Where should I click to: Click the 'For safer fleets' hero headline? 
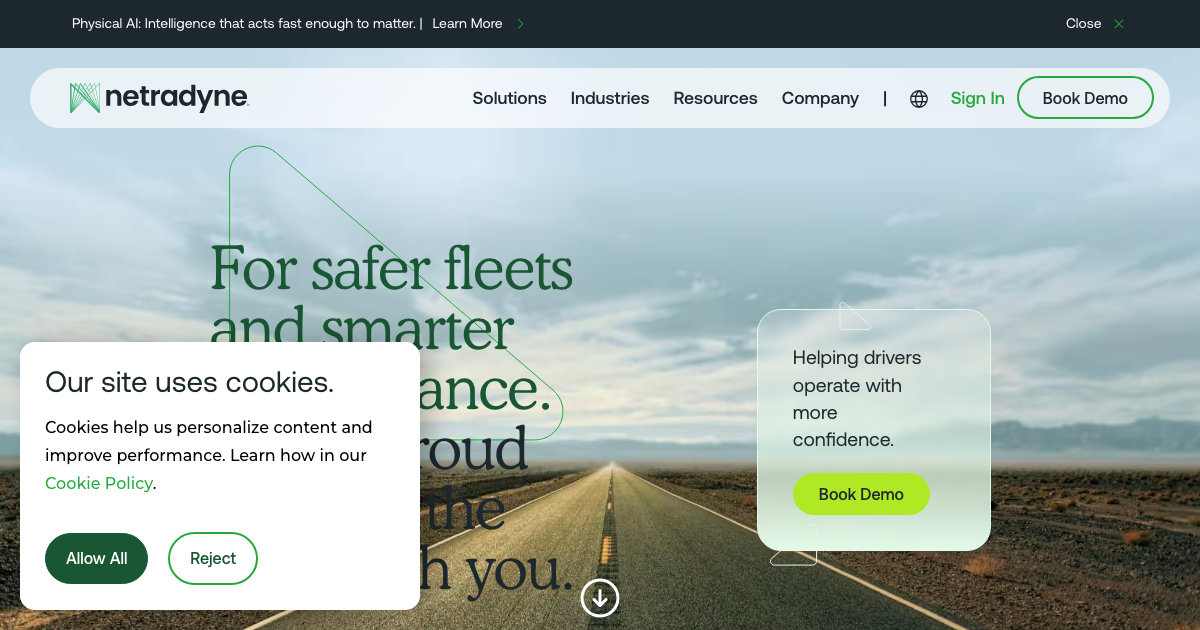(392, 268)
